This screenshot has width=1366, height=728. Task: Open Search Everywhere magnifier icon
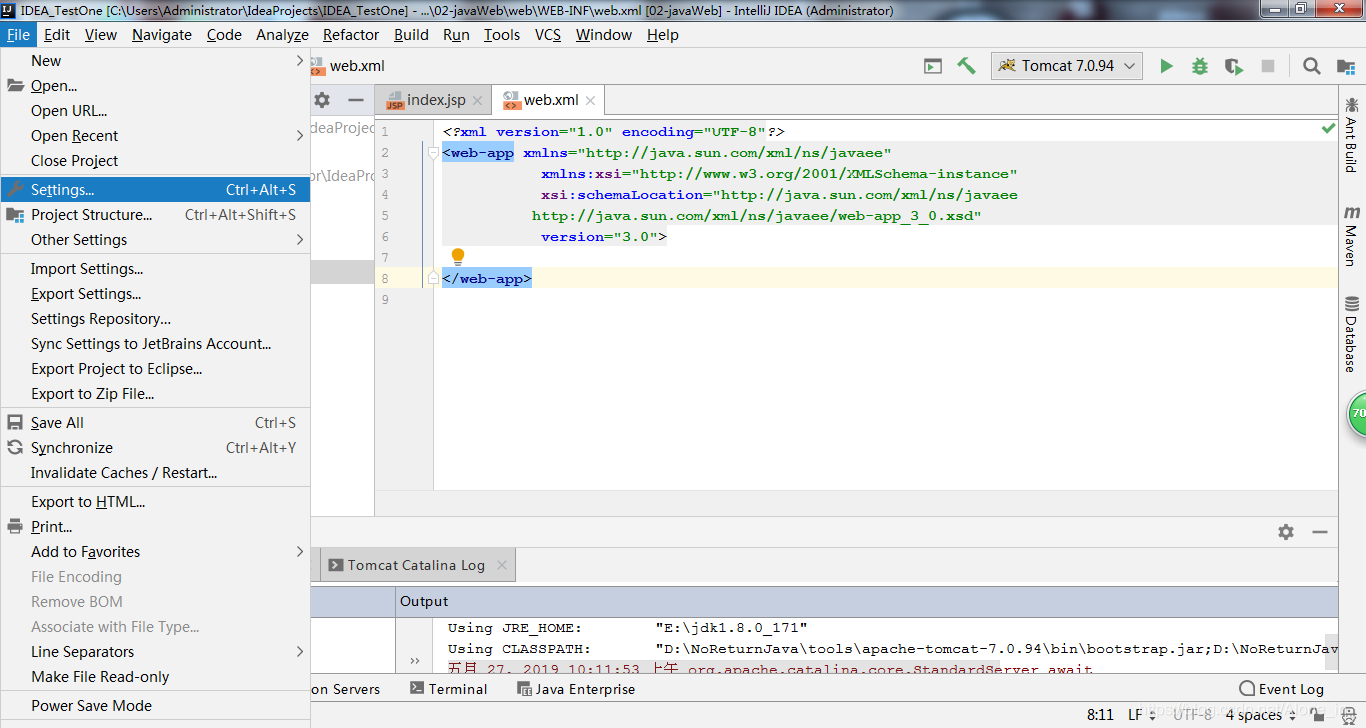(x=1311, y=66)
